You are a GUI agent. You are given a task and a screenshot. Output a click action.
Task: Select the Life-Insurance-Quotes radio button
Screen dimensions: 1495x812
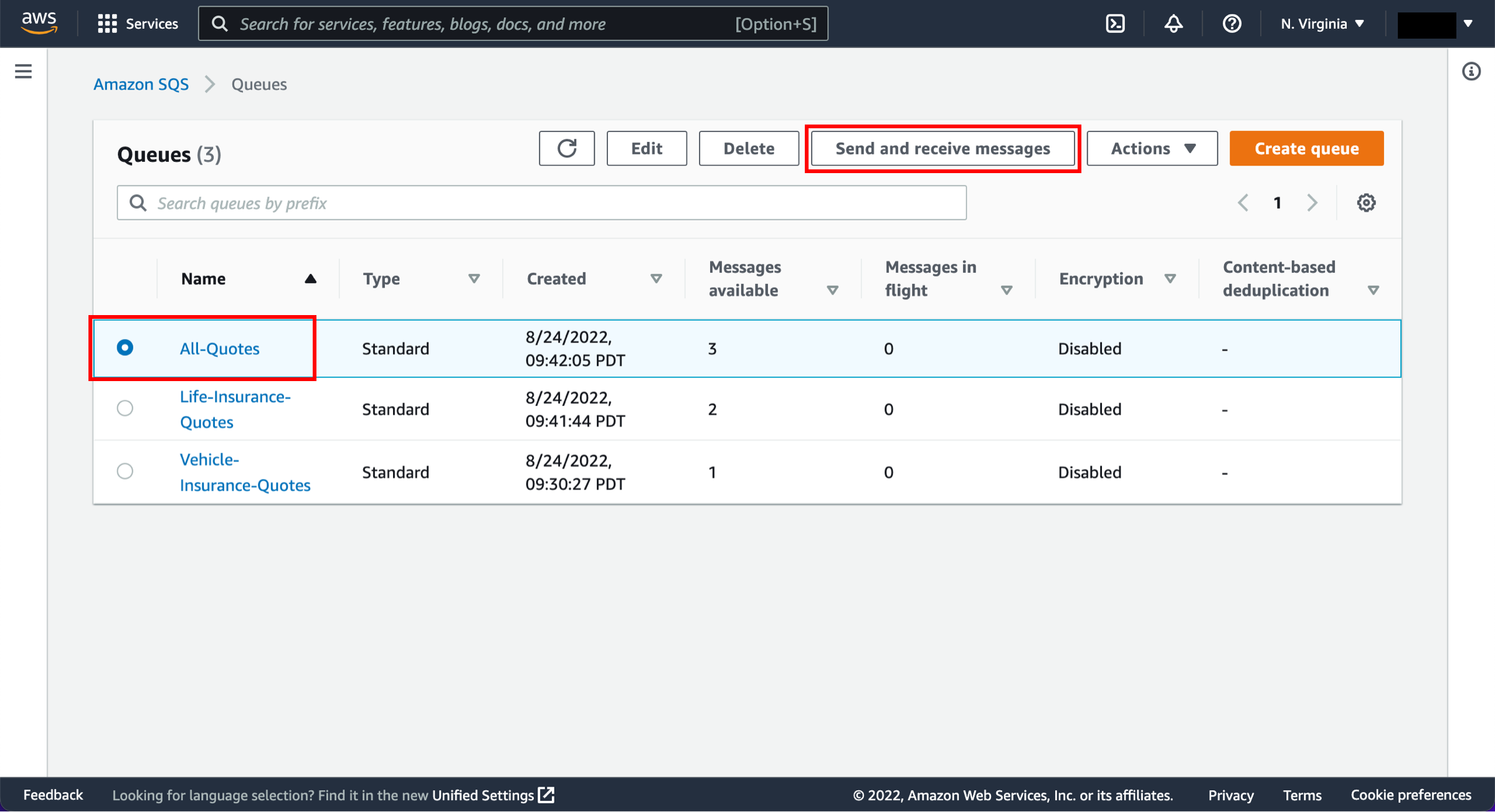pyautogui.click(x=125, y=408)
